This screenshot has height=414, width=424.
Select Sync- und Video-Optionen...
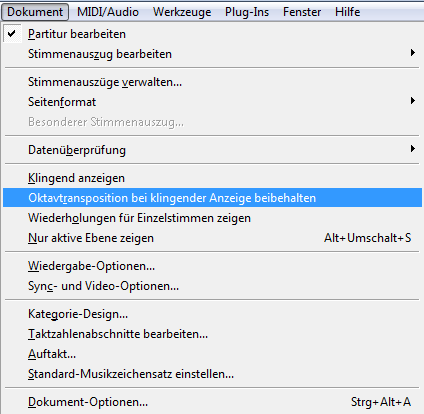pyautogui.click(x=212, y=286)
